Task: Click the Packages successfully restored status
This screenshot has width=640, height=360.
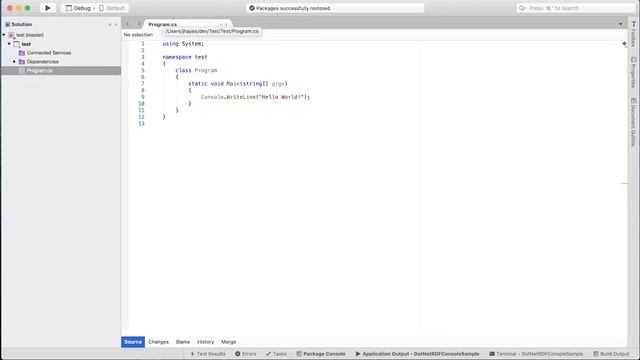Action: [x=290, y=8]
